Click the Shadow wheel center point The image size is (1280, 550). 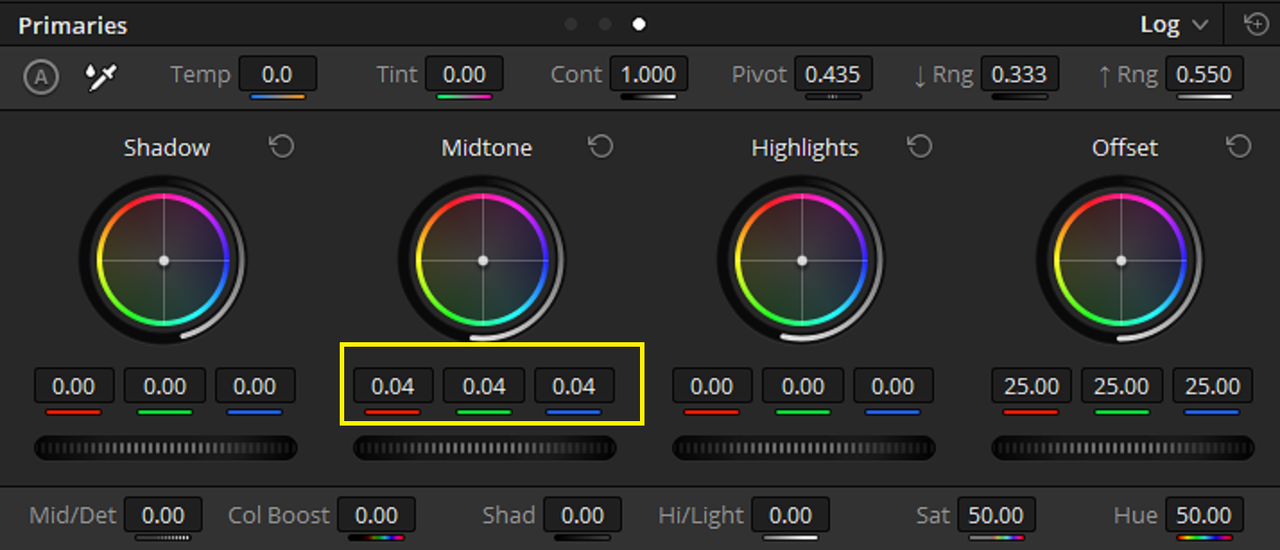point(164,260)
